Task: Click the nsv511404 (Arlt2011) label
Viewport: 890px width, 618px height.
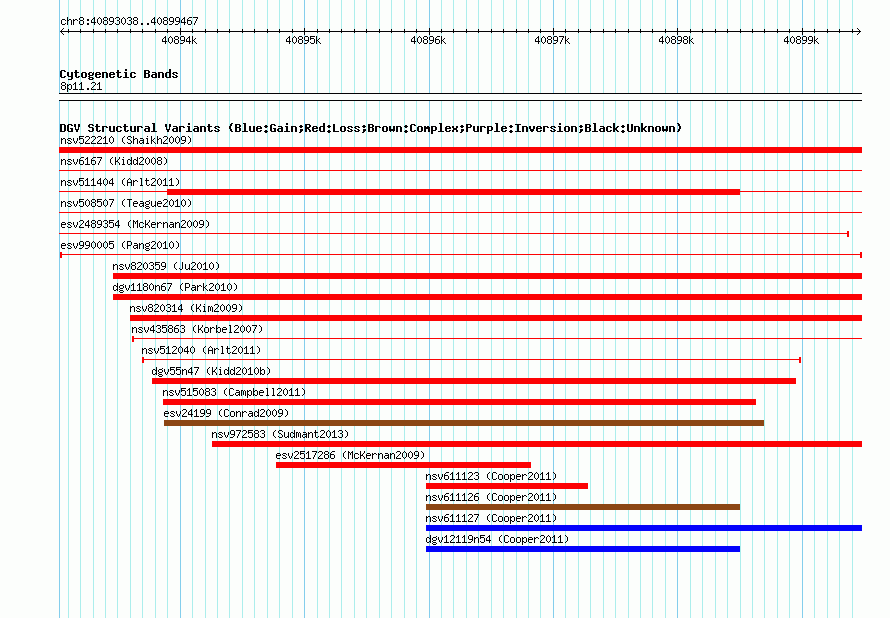Action: click(x=120, y=182)
